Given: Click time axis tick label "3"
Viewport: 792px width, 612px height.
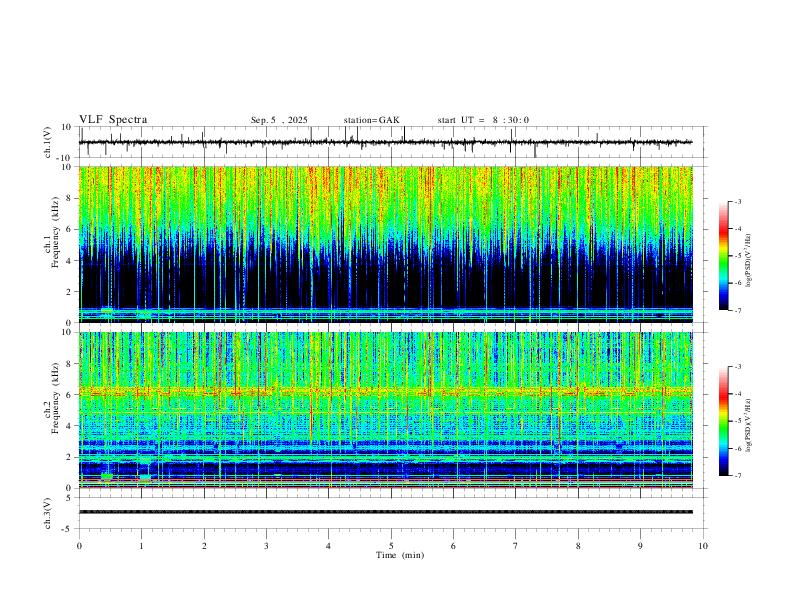Looking at the screenshot, I should point(266,546).
